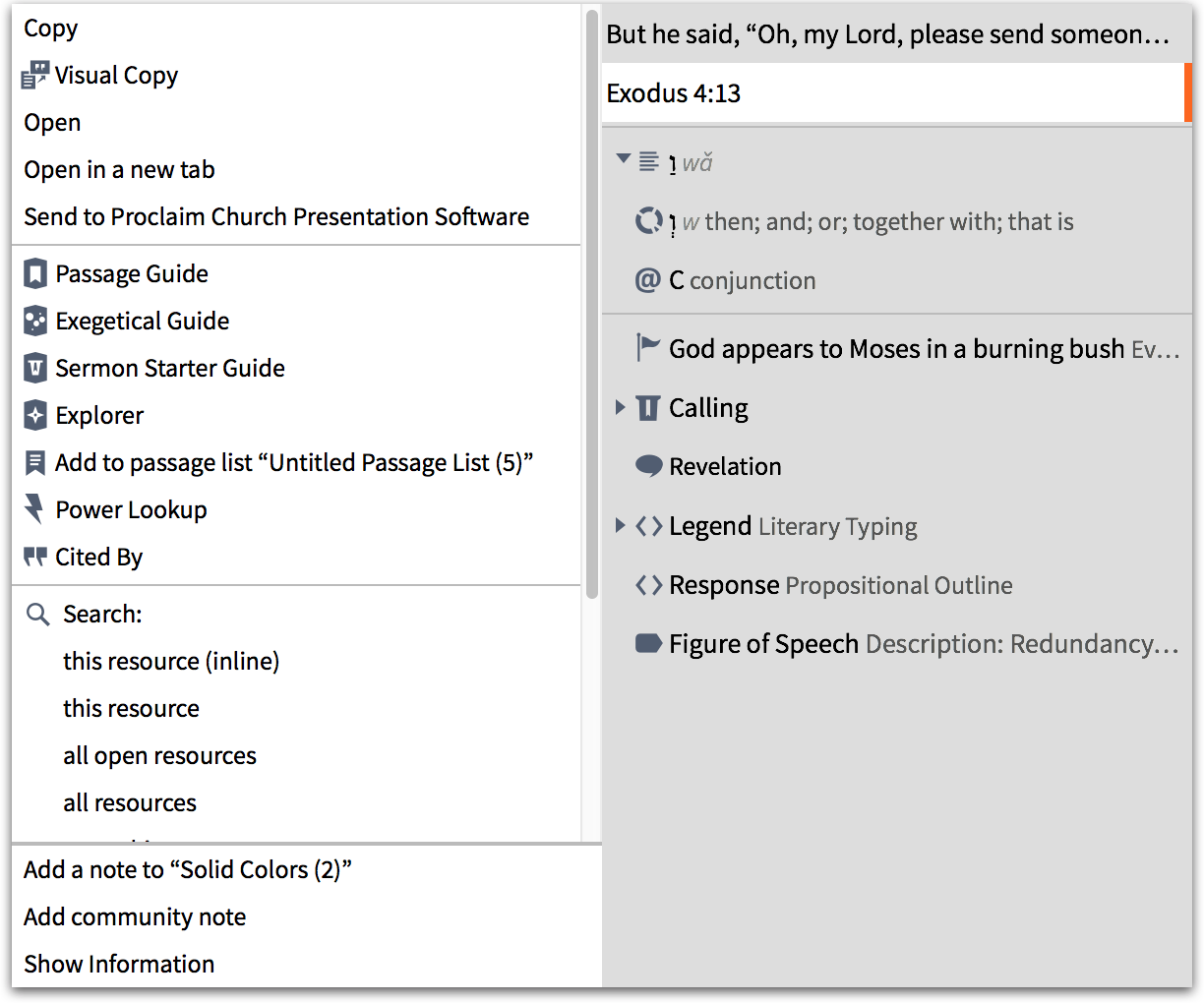
Task: Click the Revelation speech bubble icon
Action: tap(648, 466)
